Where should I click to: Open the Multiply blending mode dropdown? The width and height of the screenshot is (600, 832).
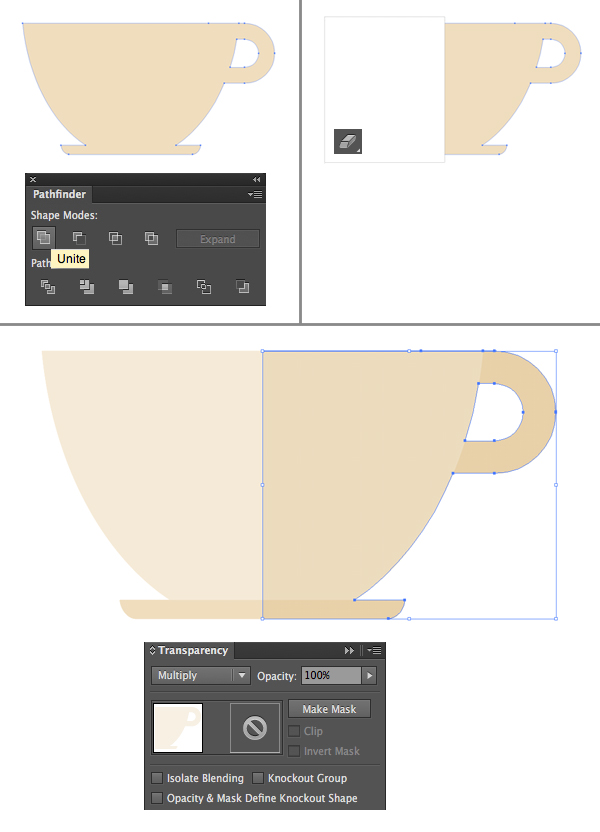(x=201, y=676)
